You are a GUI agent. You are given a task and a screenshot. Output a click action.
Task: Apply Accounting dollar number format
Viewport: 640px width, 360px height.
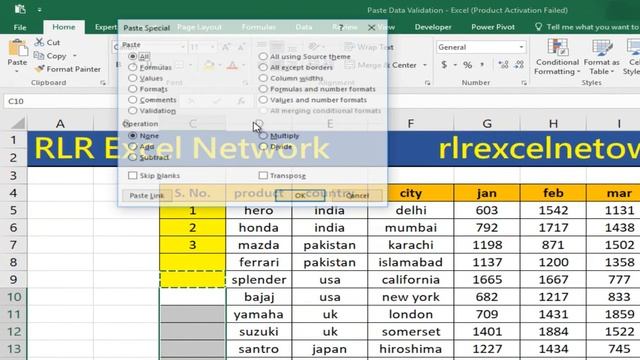coord(444,64)
